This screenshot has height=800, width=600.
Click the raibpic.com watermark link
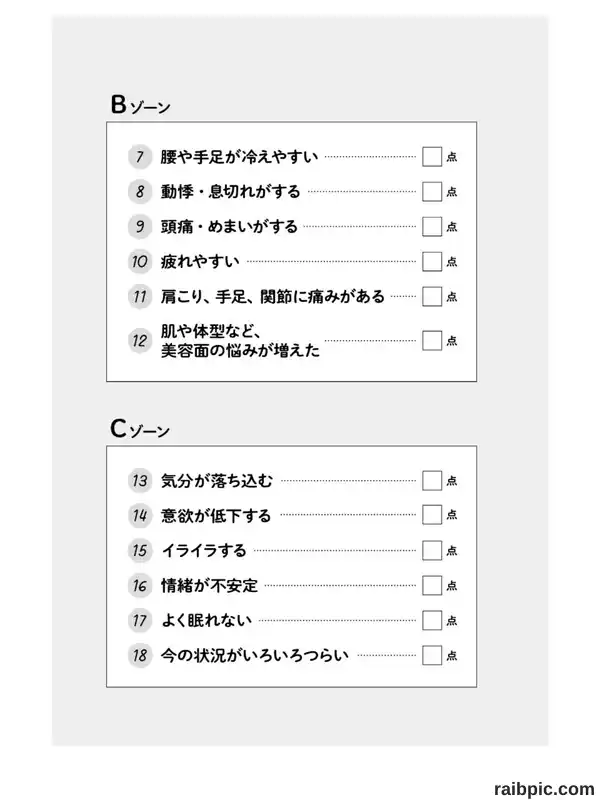[x=544, y=789]
